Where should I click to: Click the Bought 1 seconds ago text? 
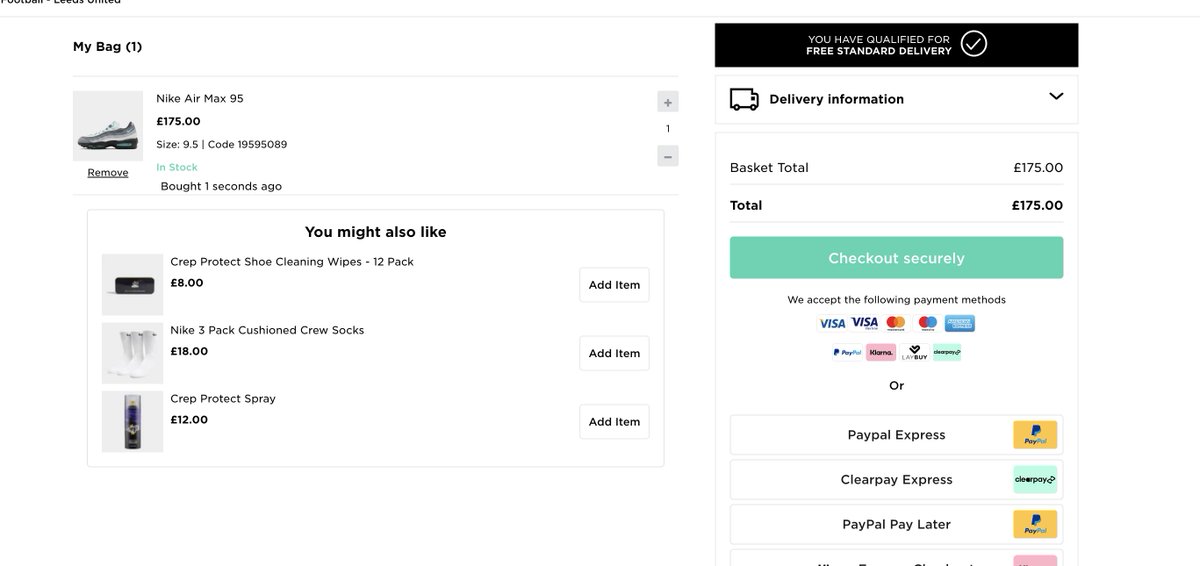pyautogui.click(x=221, y=186)
